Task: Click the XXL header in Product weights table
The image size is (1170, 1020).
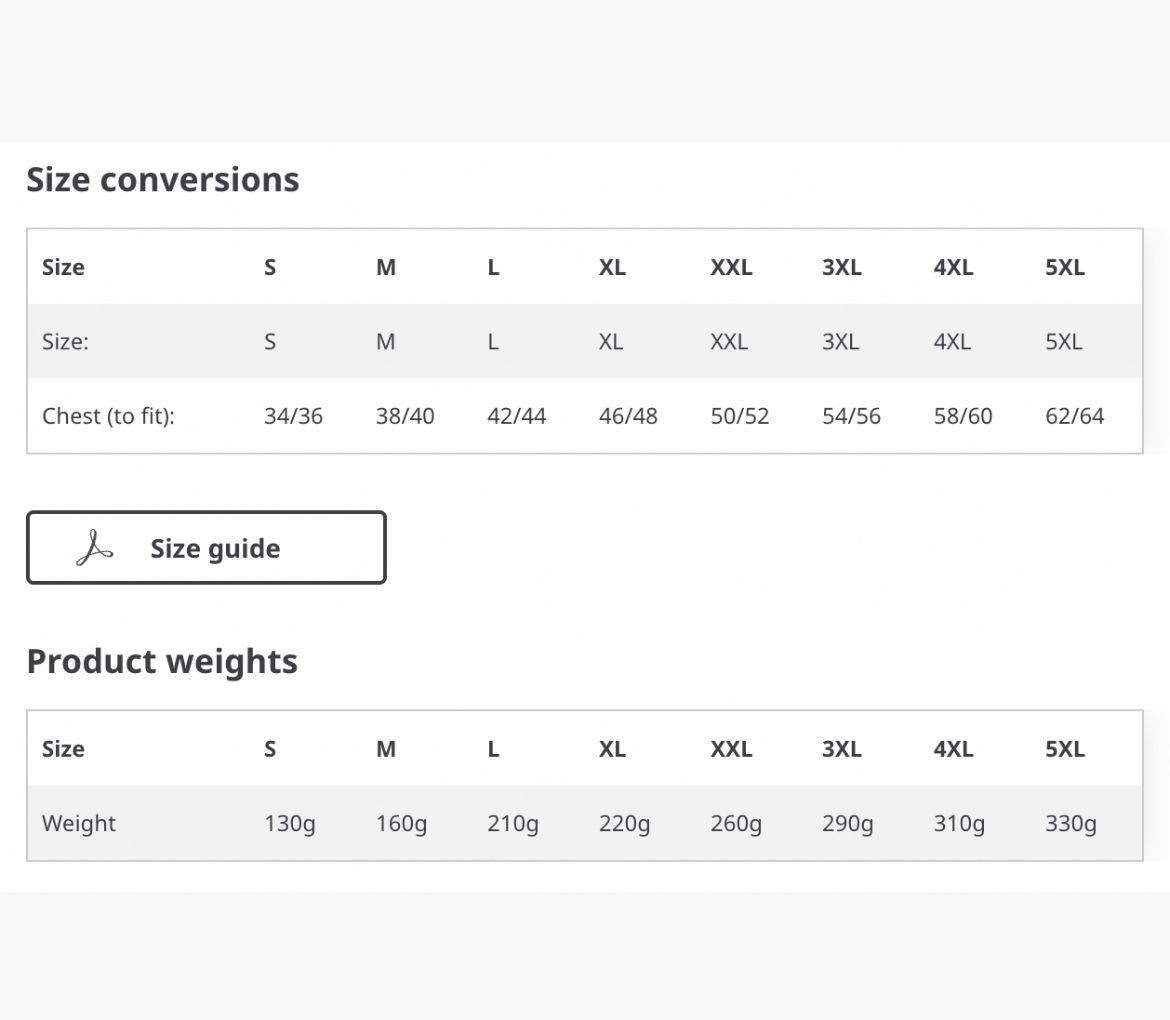Action: (x=731, y=749)
